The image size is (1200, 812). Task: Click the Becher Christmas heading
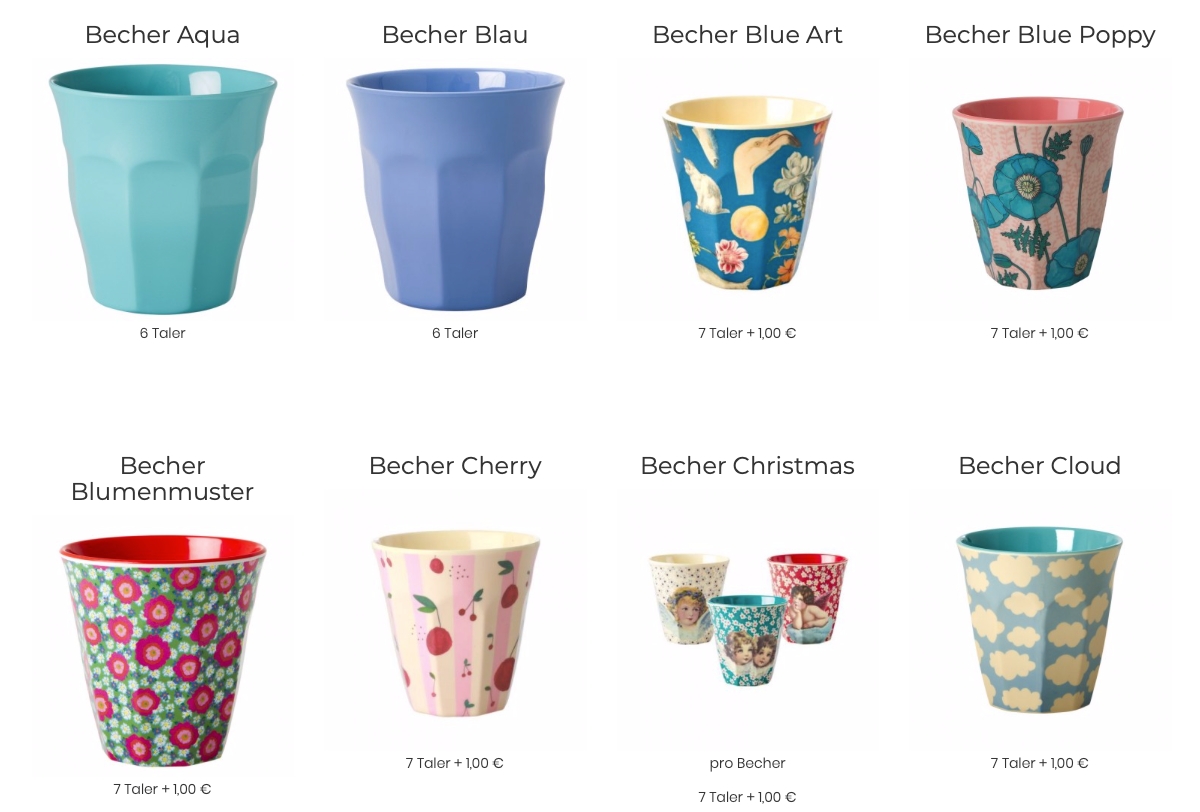(x=747, y=466)
